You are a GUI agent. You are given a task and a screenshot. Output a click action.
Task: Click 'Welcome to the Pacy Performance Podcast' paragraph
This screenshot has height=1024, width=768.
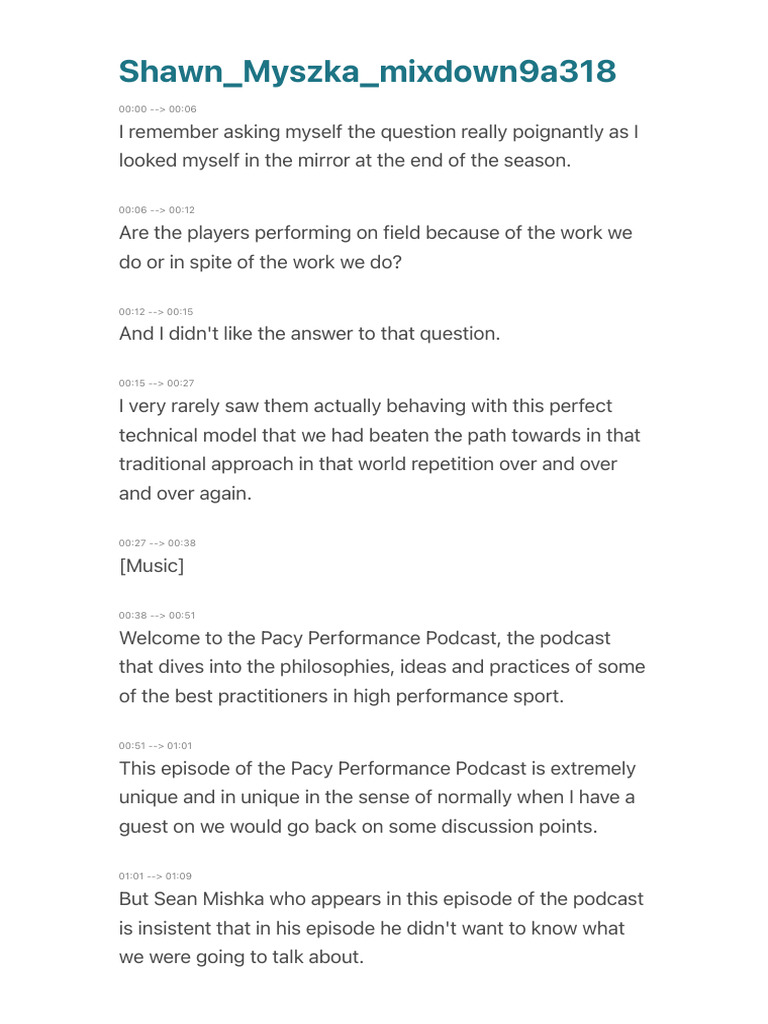tap(382, 667)
